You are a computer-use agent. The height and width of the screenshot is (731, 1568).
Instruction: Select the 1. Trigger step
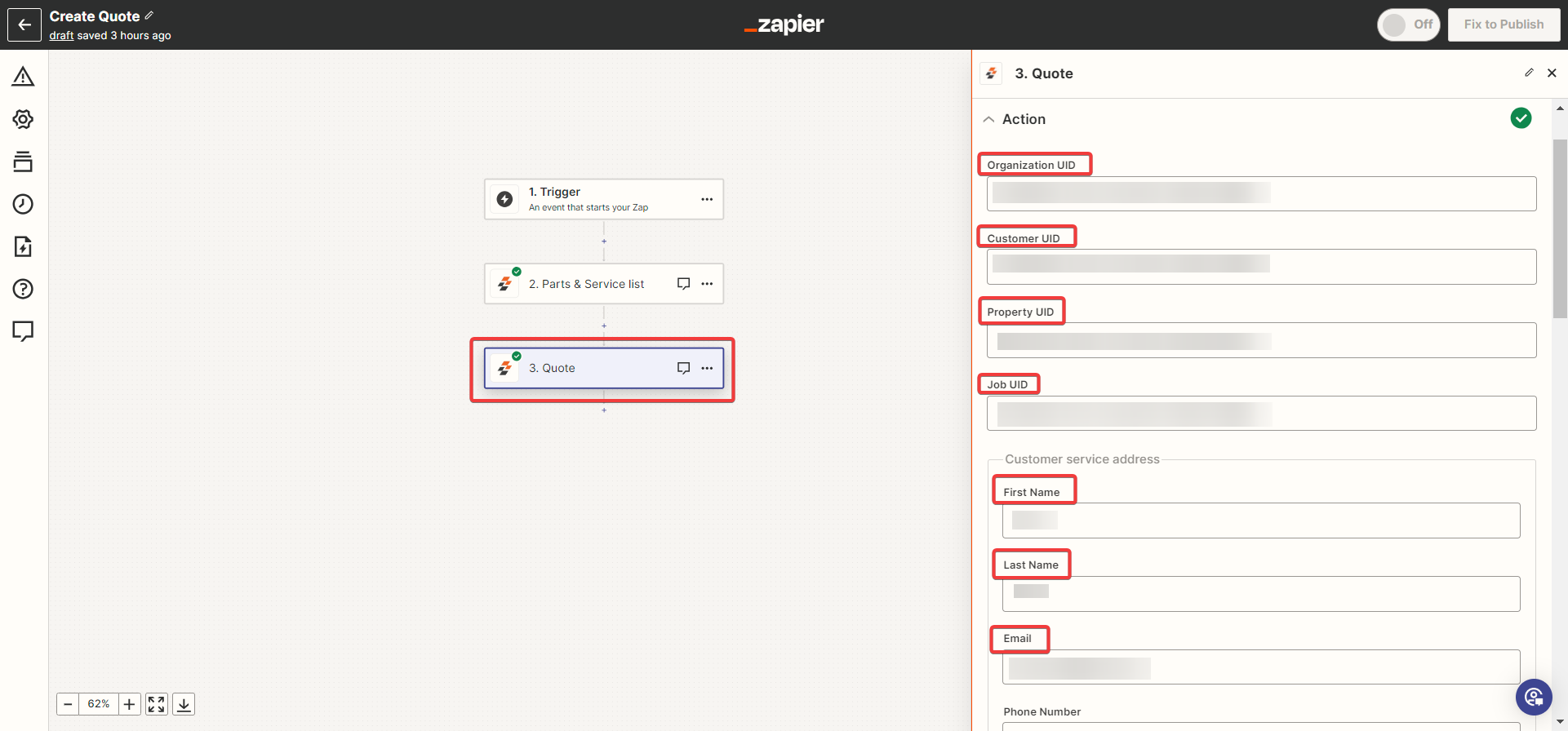[x=604, y=199]
